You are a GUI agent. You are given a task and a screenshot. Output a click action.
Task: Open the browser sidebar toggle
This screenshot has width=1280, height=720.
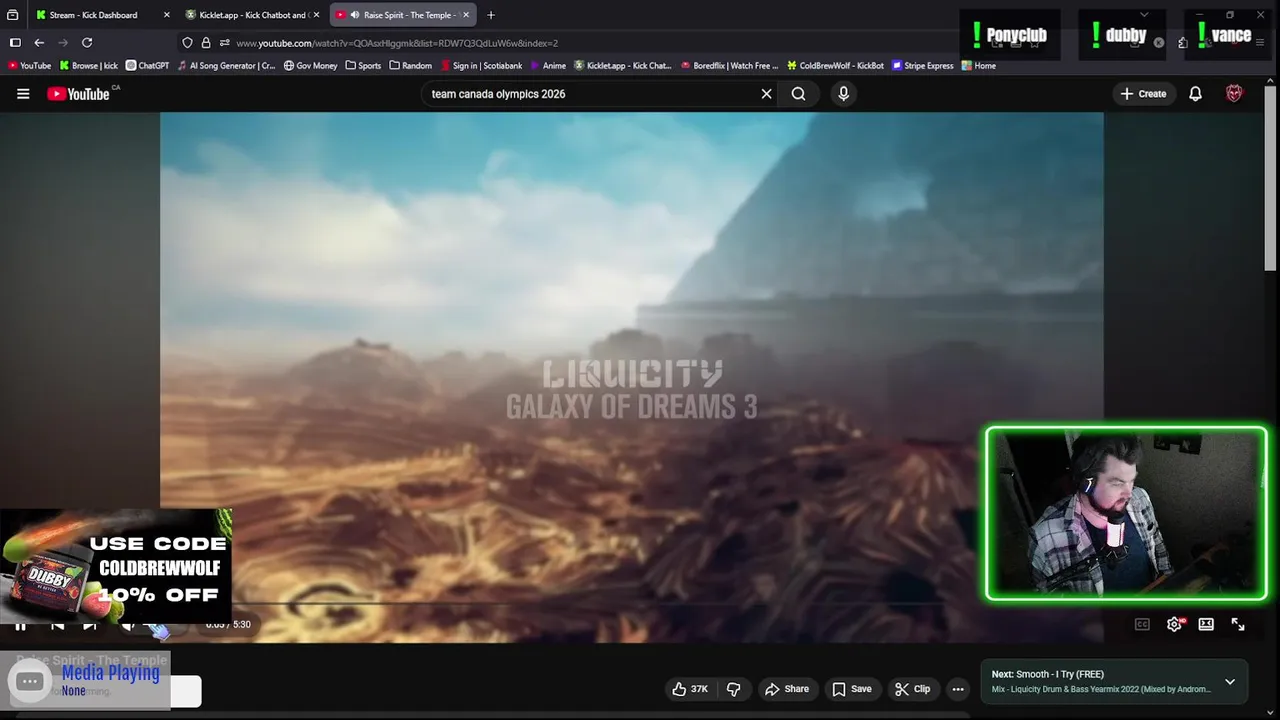15,43
